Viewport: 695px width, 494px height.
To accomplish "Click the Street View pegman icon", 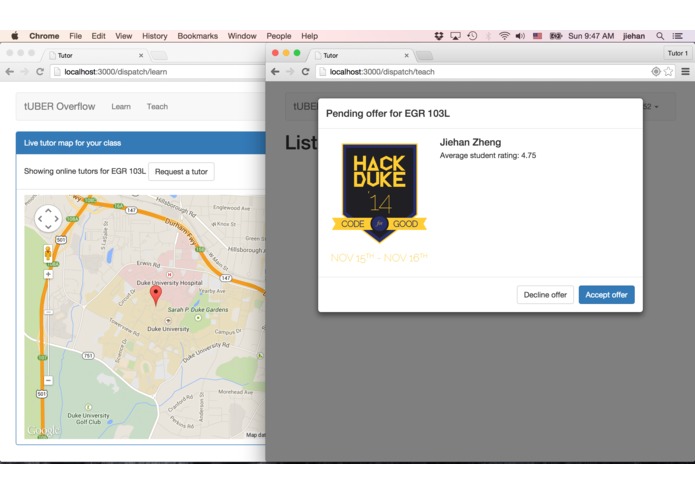I will point(48,254).
